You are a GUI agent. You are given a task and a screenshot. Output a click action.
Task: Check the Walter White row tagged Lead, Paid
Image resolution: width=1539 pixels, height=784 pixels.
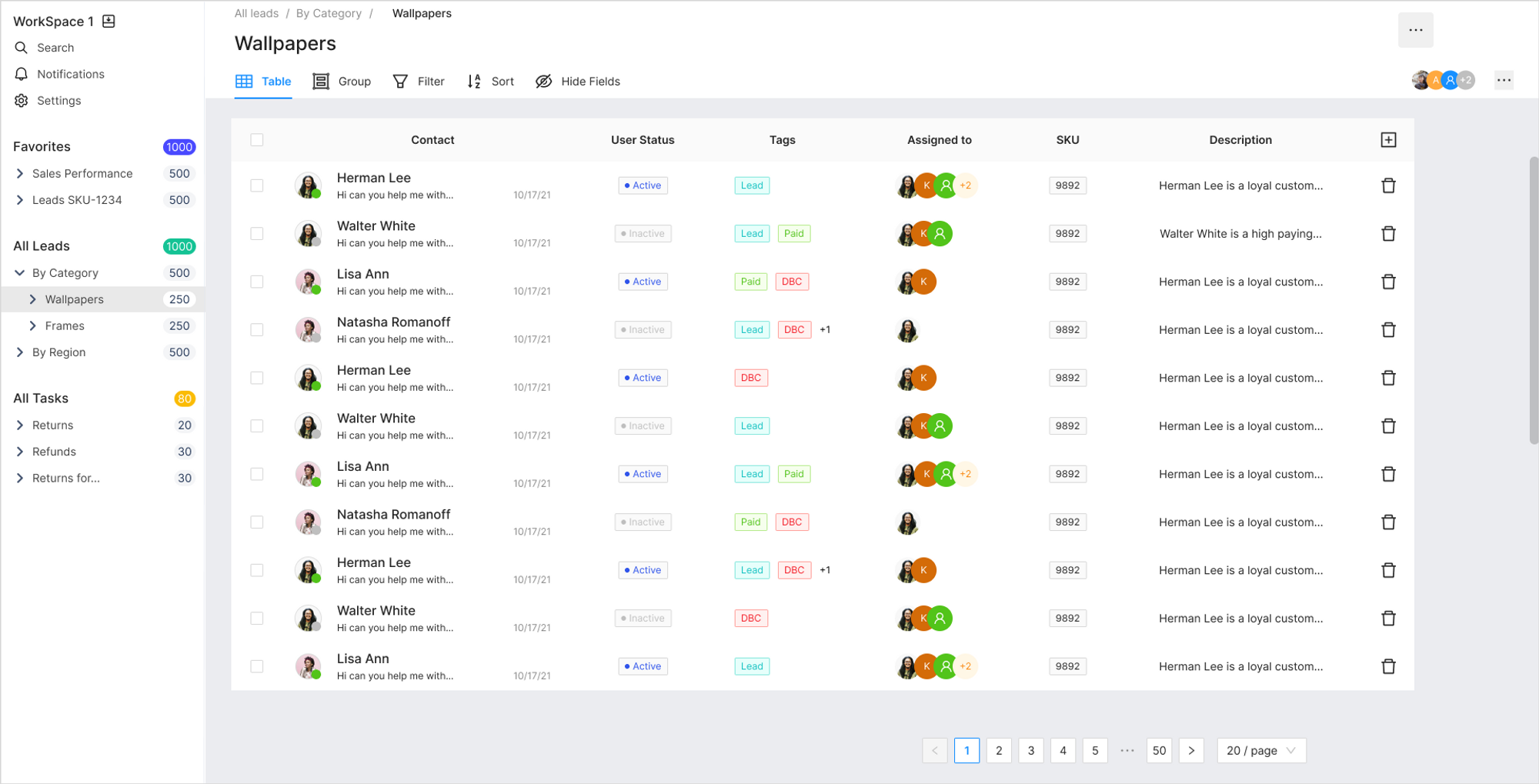point(257,234)
